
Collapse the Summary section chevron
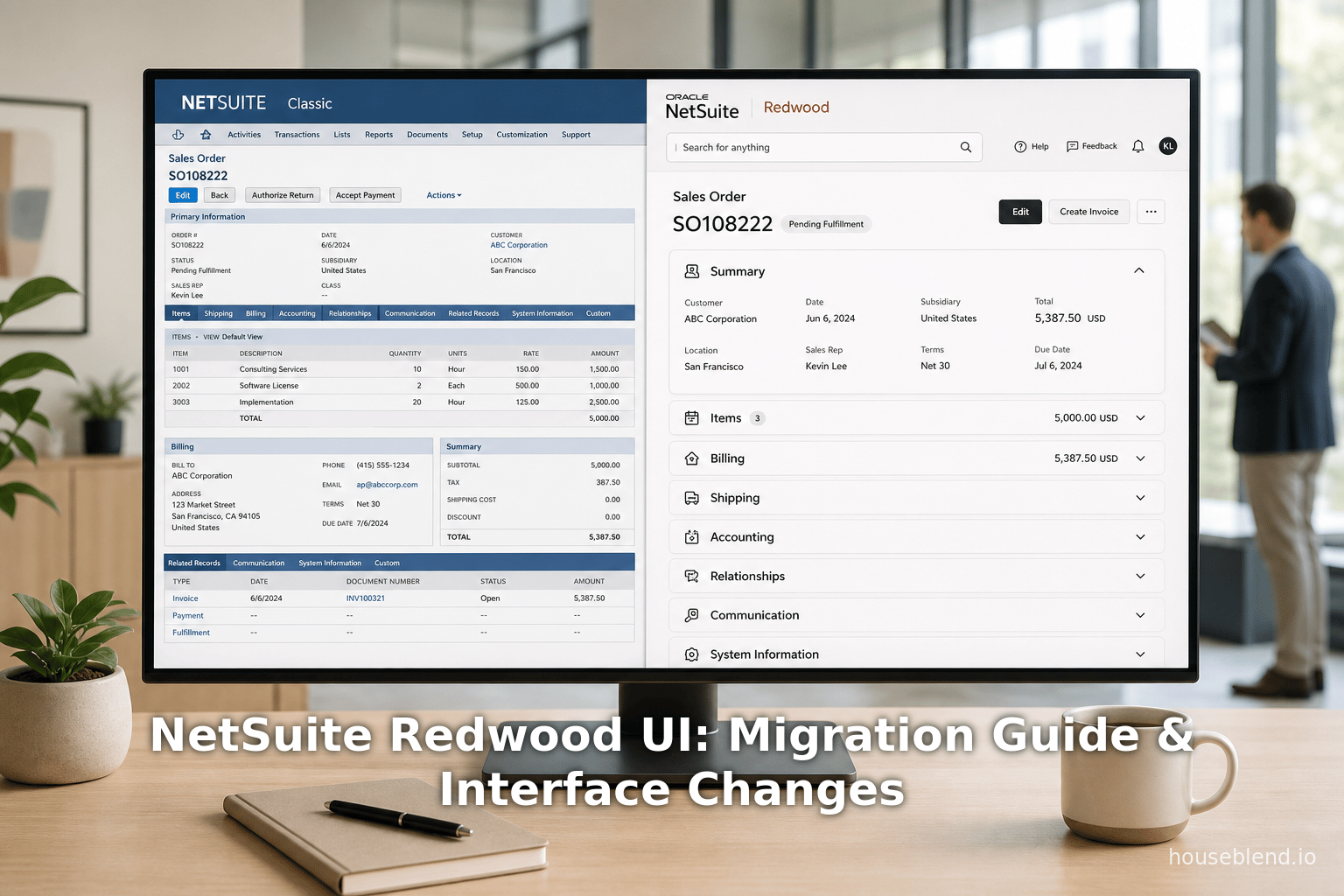tap(1139, 270)
